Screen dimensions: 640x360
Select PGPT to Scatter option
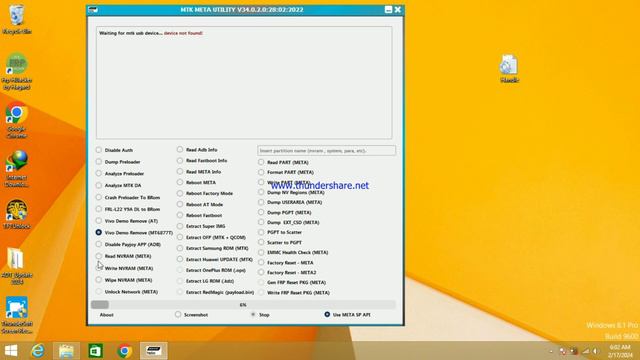click(280, 232)
